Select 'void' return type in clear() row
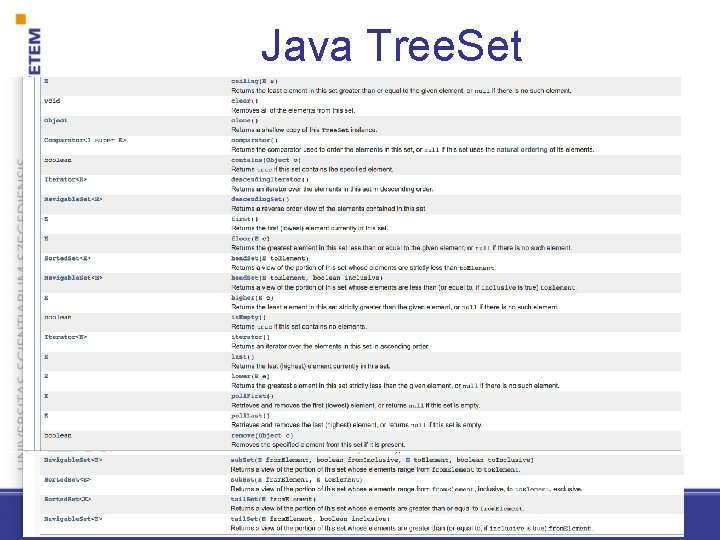Screen dimensions: 720x540 tap(52, 101)
